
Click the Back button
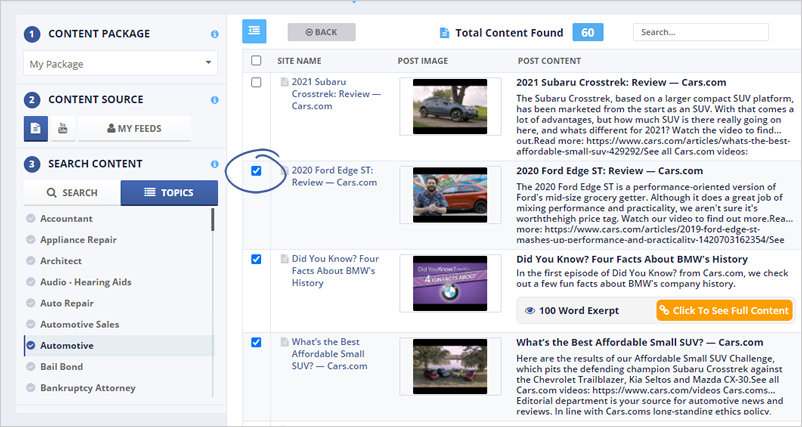tap(321, 32)
